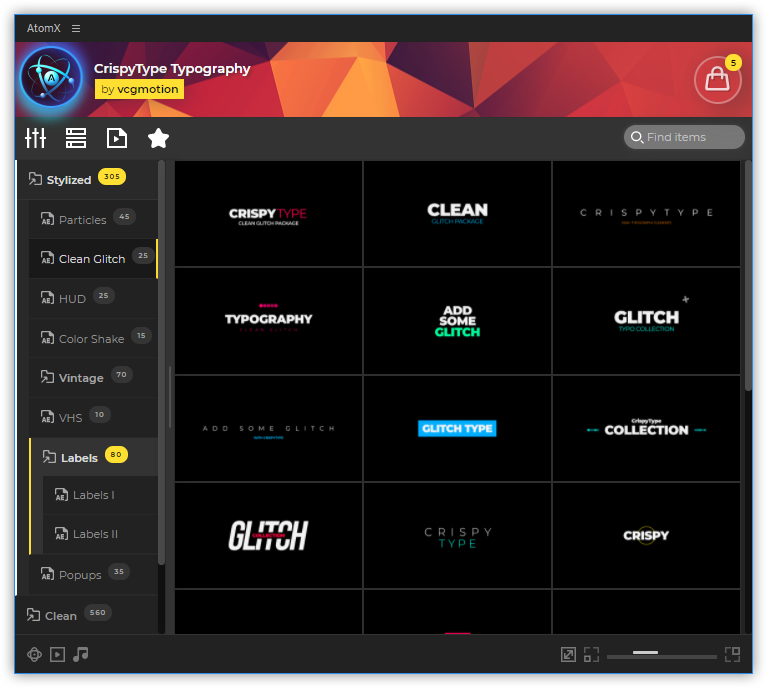Open the blue GLITCH TYPE thumbnail

click(x=457, y=429)
